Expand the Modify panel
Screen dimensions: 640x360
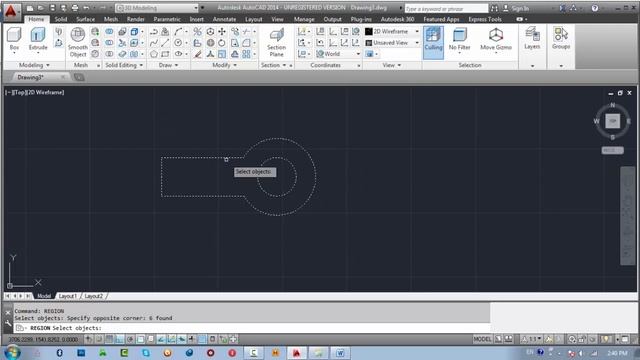[224, 65]
